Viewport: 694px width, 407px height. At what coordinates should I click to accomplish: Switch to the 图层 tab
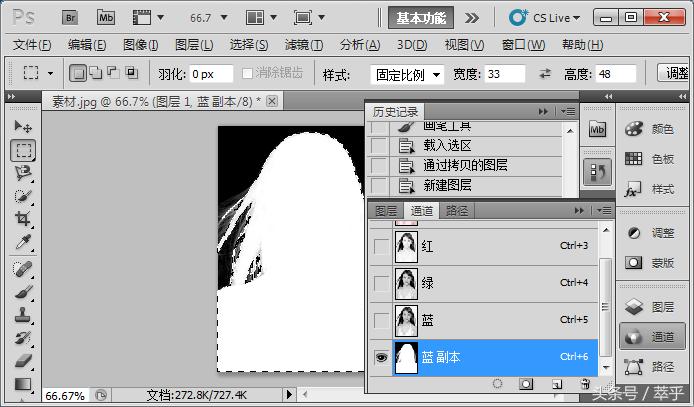point(386,211)
